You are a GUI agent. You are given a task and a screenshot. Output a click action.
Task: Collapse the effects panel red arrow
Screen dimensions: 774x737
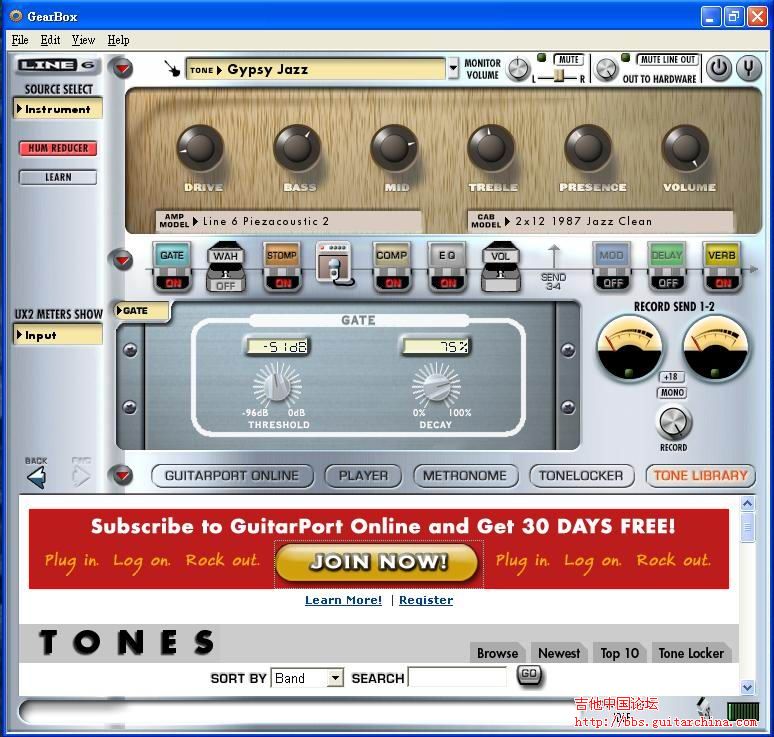pos(122,260)
